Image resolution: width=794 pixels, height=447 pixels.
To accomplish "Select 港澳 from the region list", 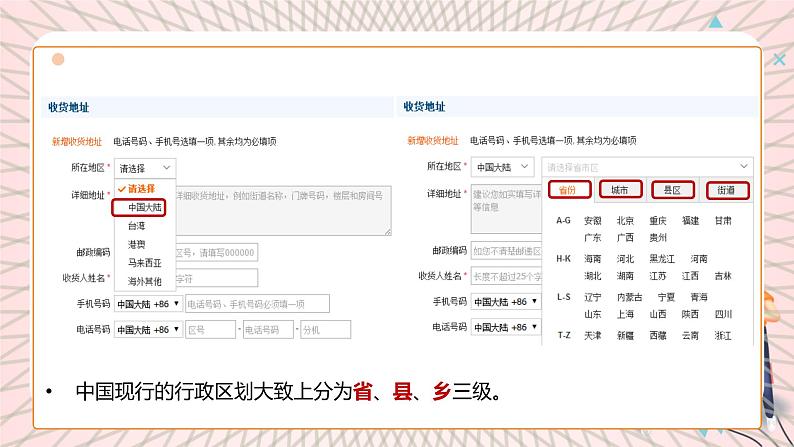I will (137, 245).
